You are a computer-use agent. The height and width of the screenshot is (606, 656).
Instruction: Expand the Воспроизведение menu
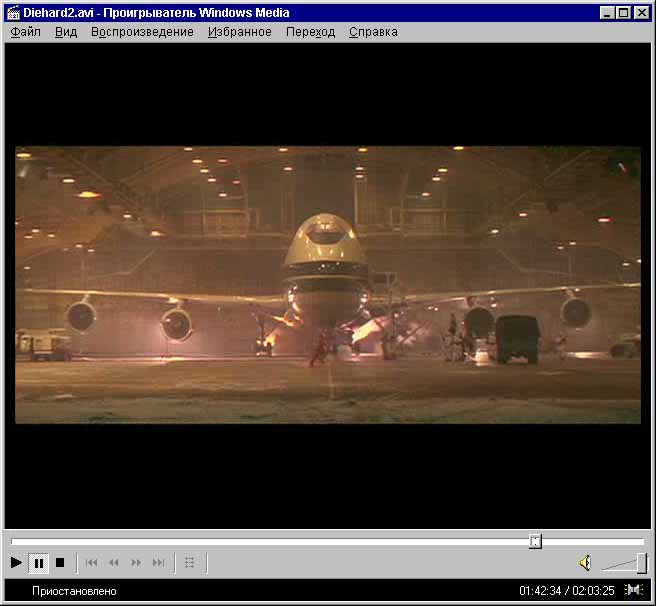click(x=142, y=32)
